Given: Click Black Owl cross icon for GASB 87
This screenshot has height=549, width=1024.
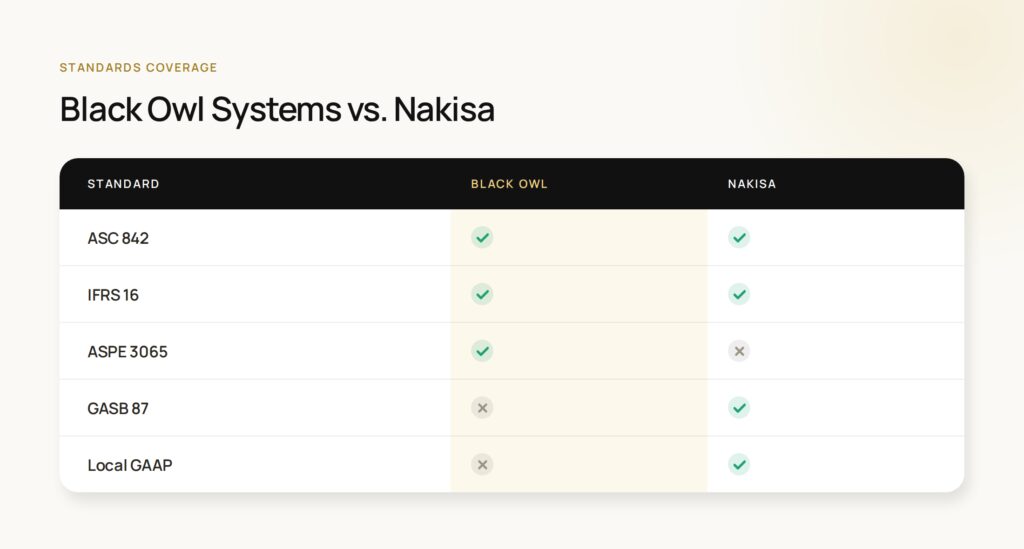Looking at the screenshot, I should tap(482, 408).
